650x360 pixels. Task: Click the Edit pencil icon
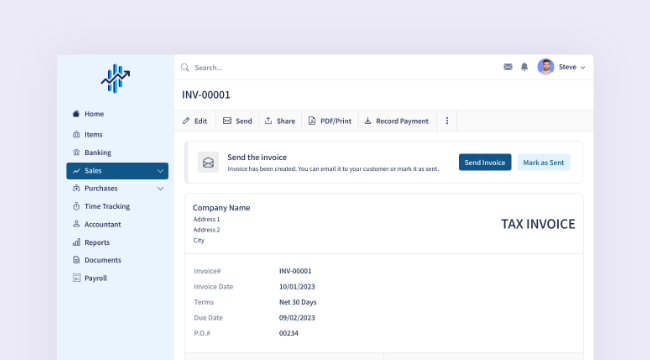point(186,121)
